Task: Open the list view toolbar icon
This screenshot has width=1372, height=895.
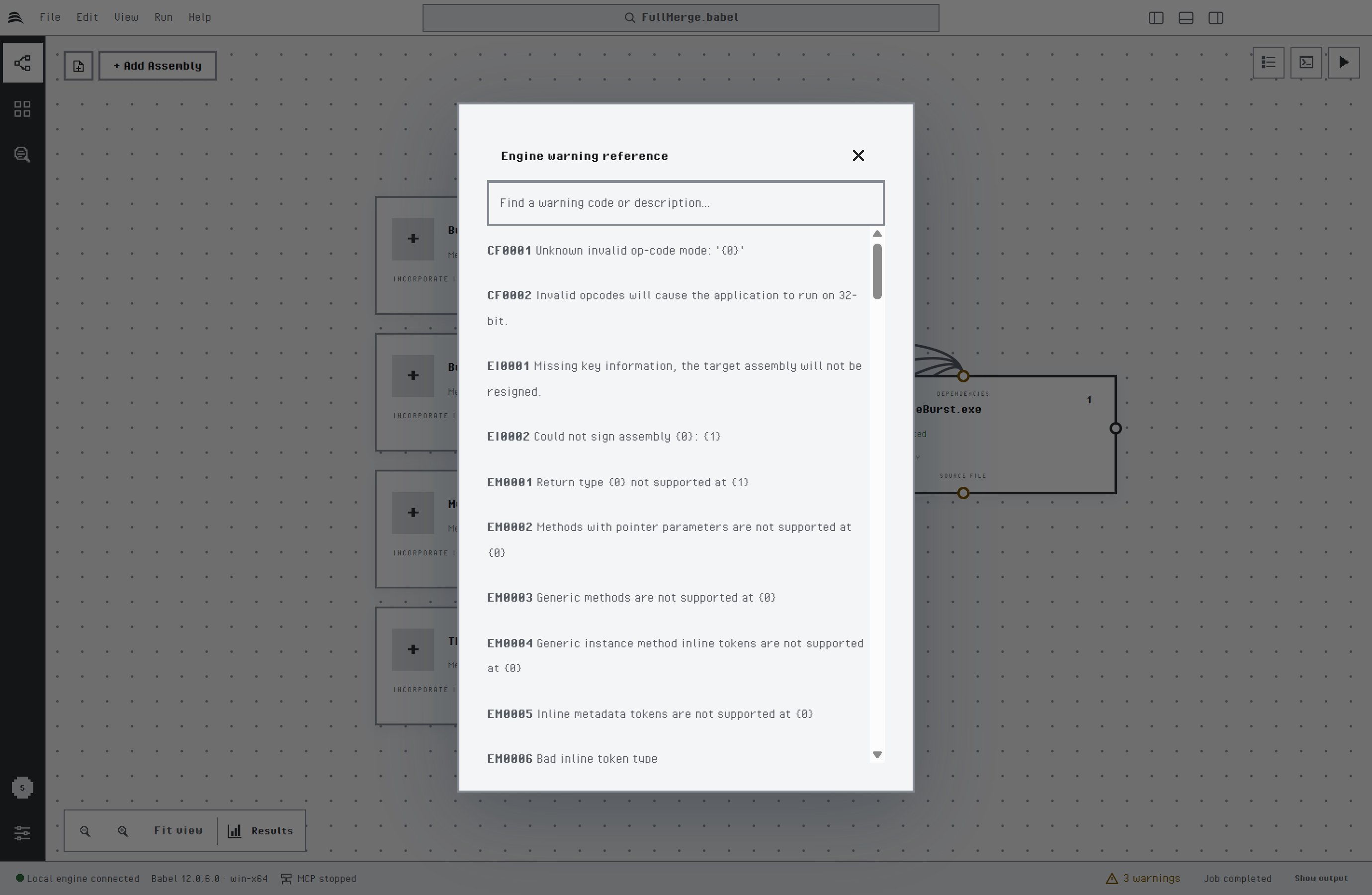Action: 1268,62
